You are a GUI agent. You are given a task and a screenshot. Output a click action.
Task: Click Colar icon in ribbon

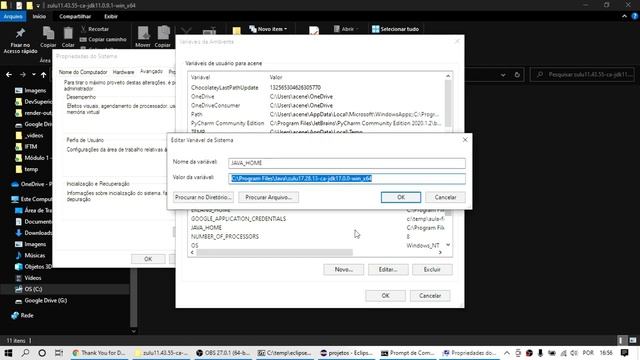tap(68, 33)
